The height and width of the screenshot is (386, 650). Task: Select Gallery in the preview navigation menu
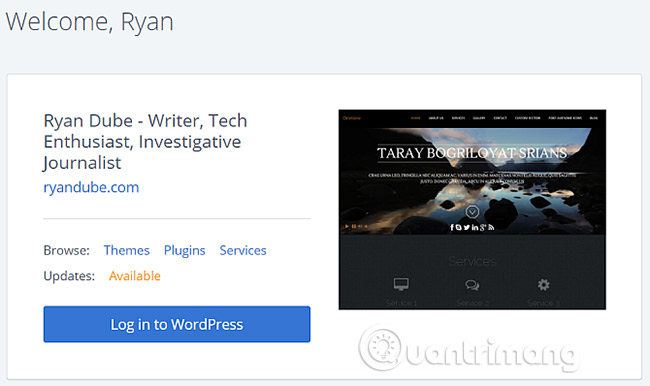[x=479, y=118]
